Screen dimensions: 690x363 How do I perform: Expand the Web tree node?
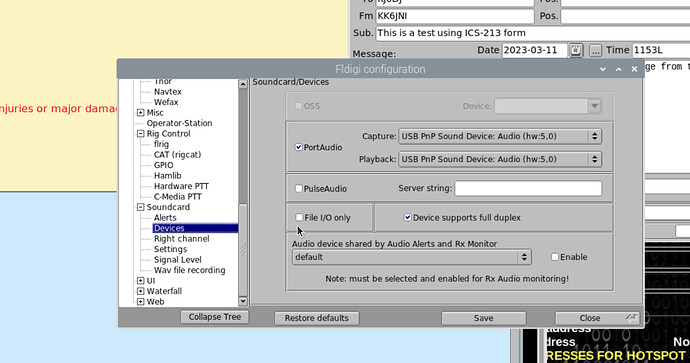click(x=140, y=302)
